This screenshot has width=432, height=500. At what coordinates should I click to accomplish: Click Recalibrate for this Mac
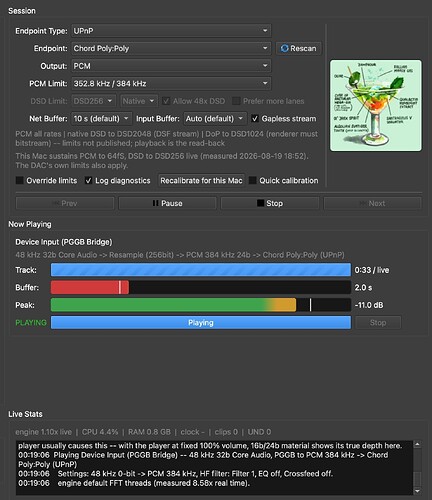pos(201,180)
